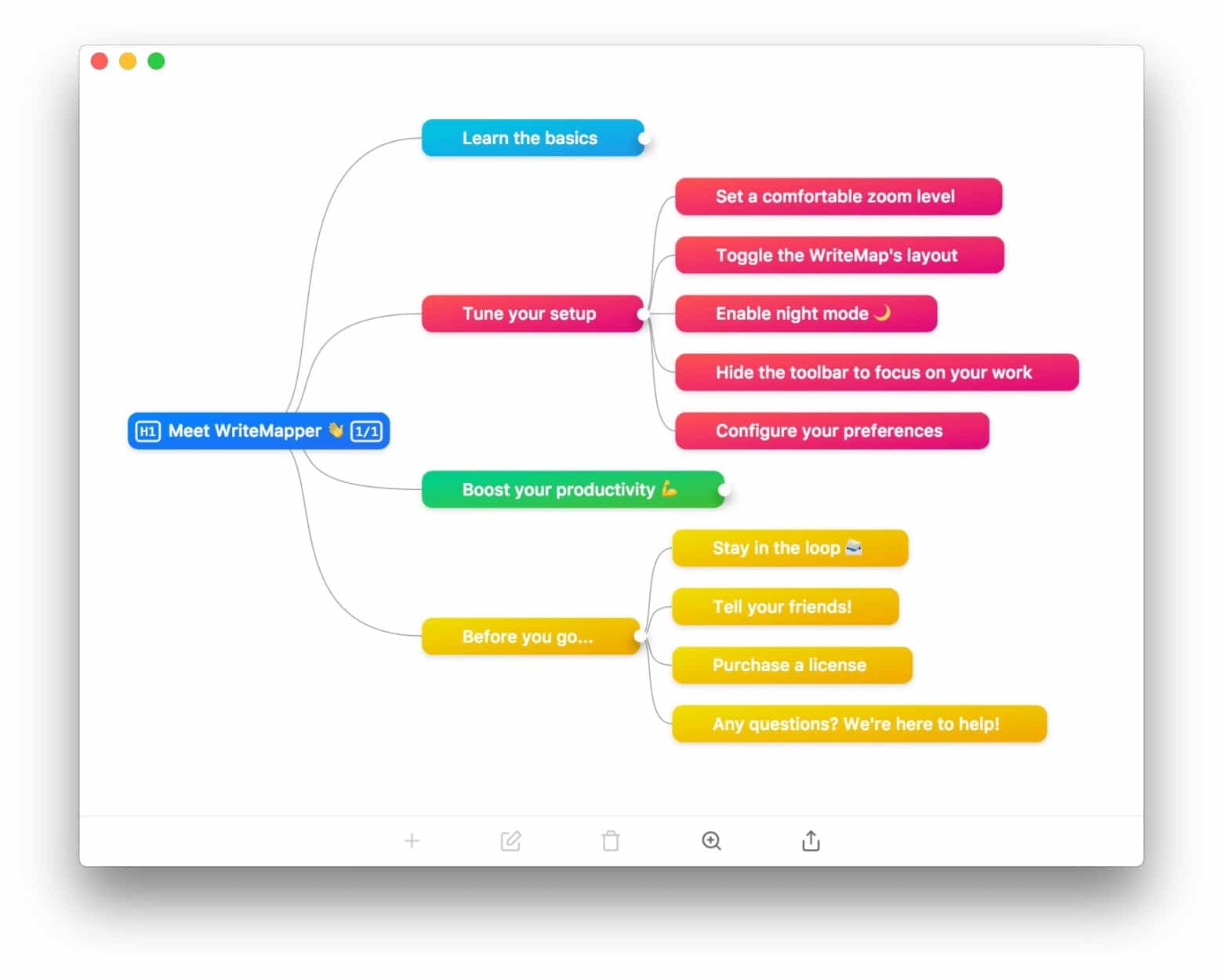Select Toggle the WriteMap's layout node

tap(839, 256)
